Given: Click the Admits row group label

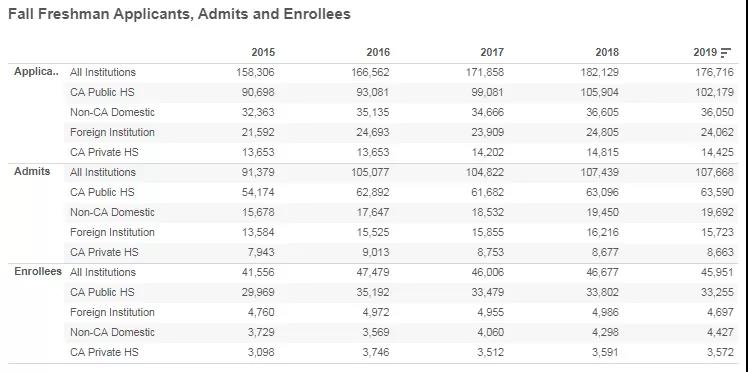Looking at the screenshot, I should click(x=32, y=172).
